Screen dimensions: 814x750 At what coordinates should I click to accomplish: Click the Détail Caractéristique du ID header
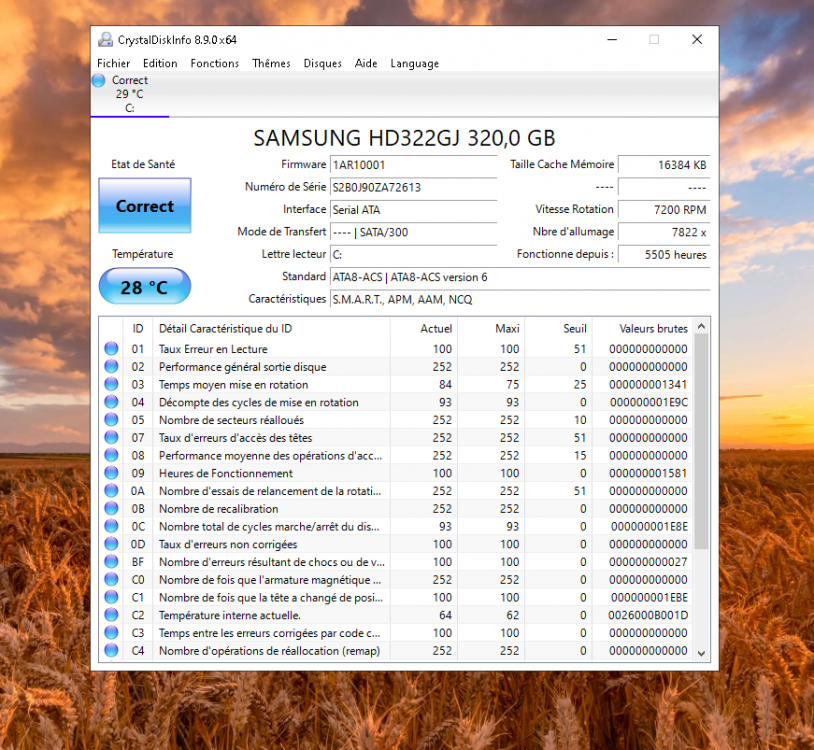pos(271,329)
